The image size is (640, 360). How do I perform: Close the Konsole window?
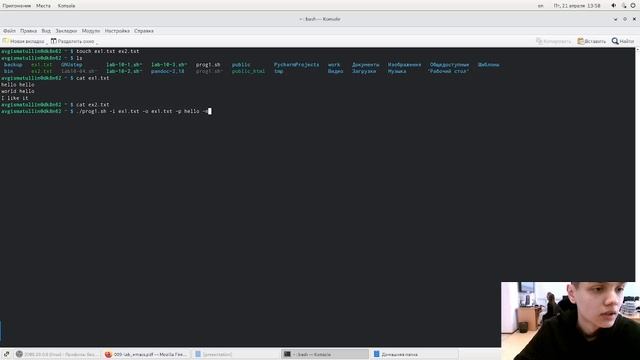pos(634,19)
